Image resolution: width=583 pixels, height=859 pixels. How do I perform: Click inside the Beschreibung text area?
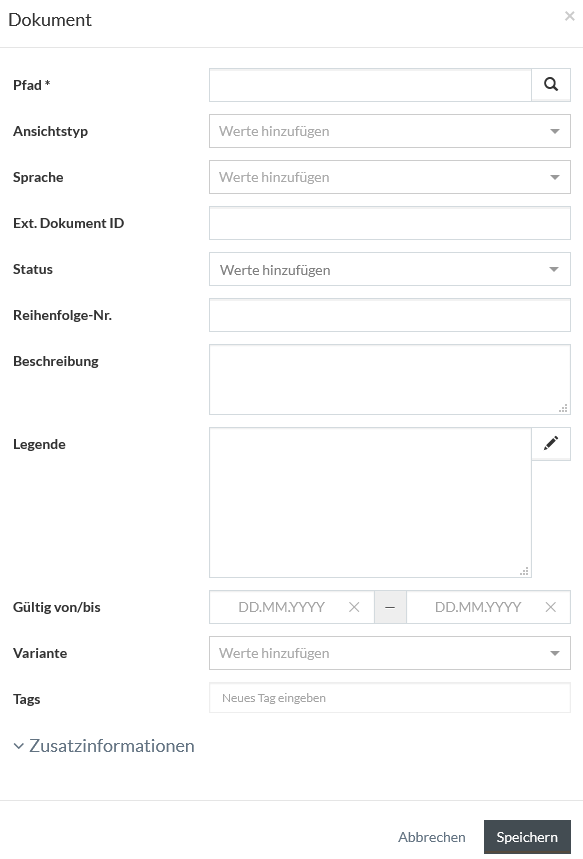(390, 379)
